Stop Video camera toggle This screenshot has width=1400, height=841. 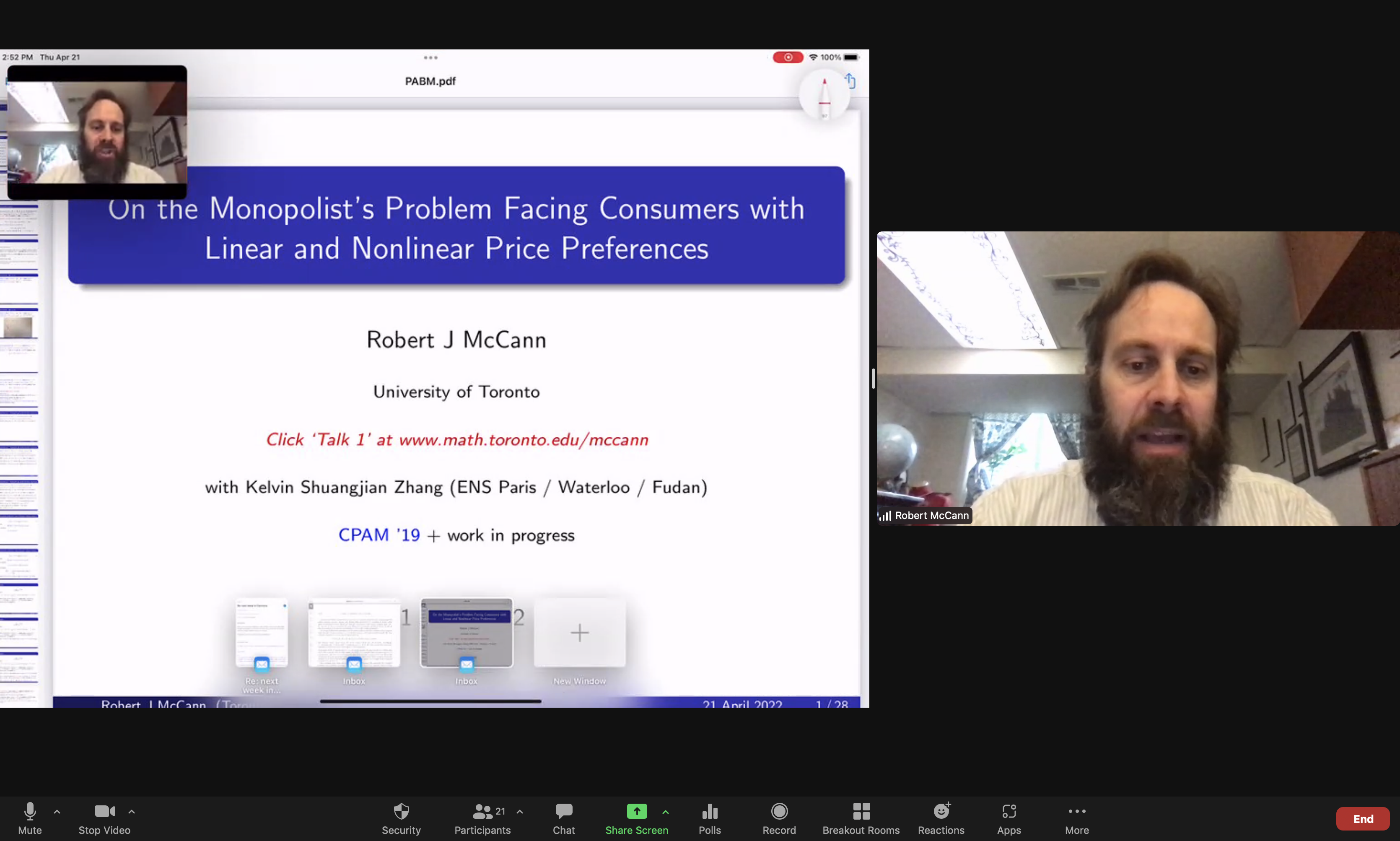tap(104, 818)
